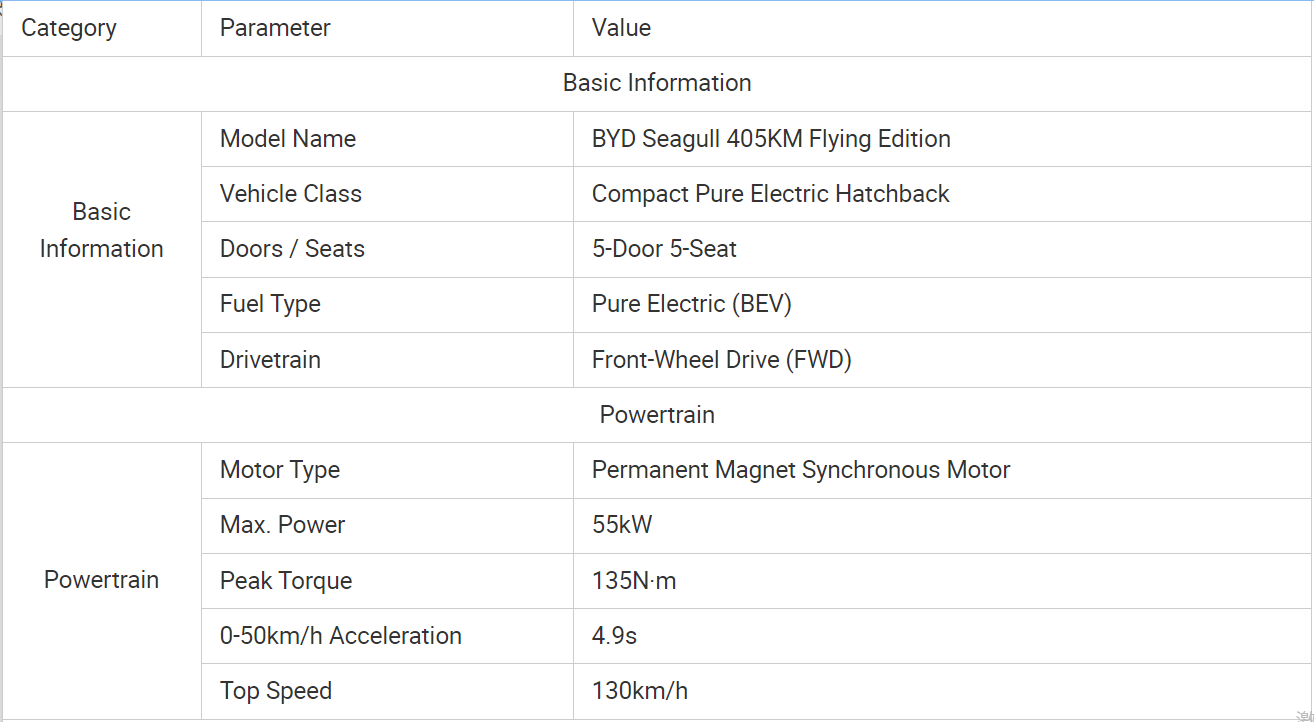Select the 5-Door 5-Seat value cell
Viewport: 1314px width, 722px height.
[x=942, y=249]
